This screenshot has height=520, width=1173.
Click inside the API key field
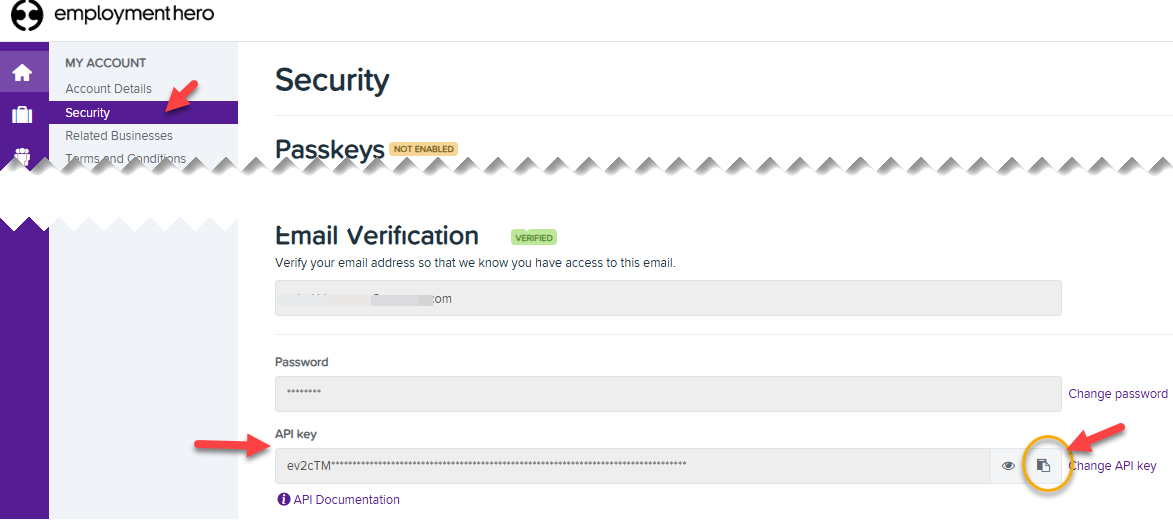632,466
